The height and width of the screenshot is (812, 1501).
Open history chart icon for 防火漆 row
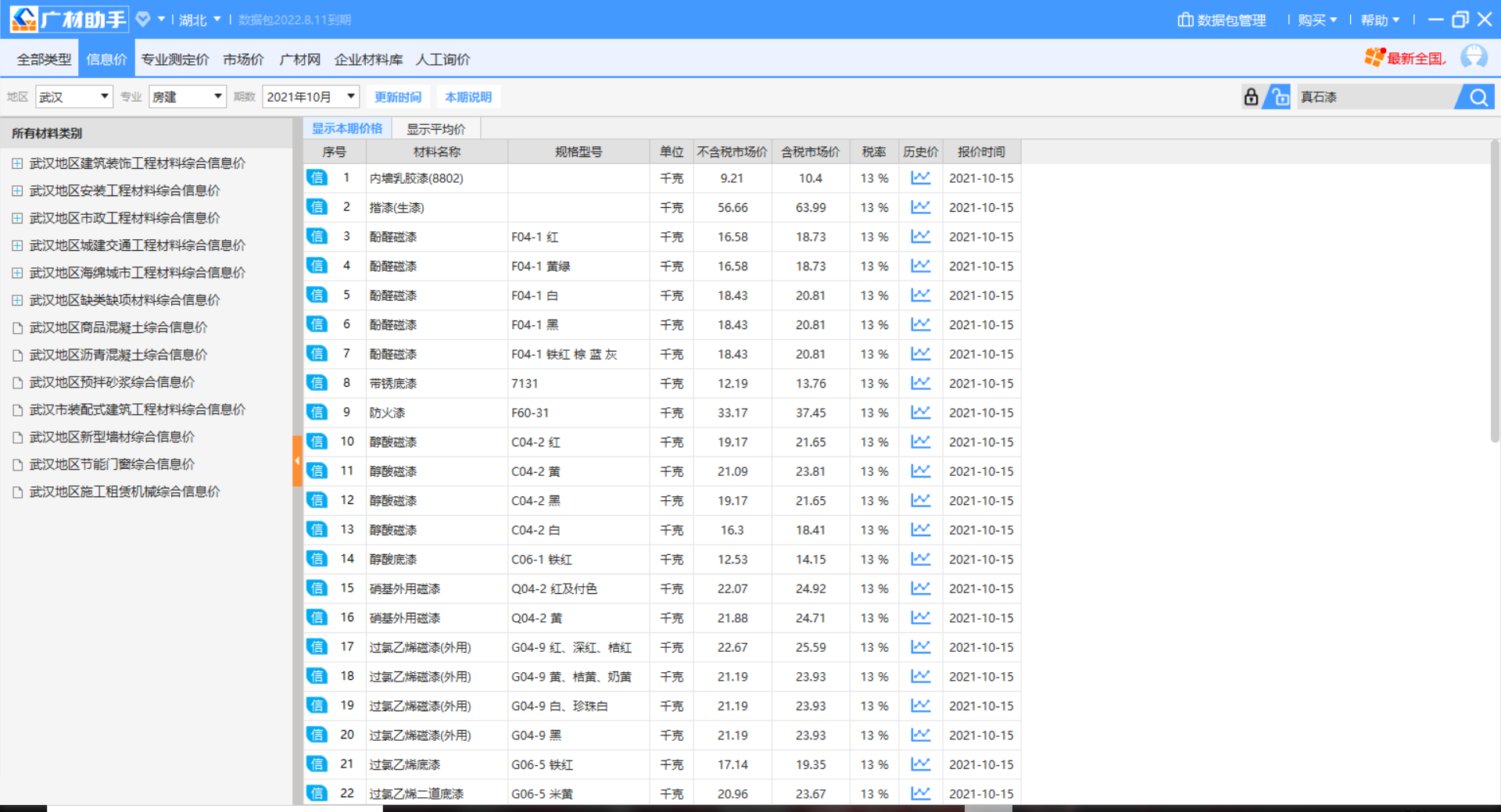pos(921,413)
